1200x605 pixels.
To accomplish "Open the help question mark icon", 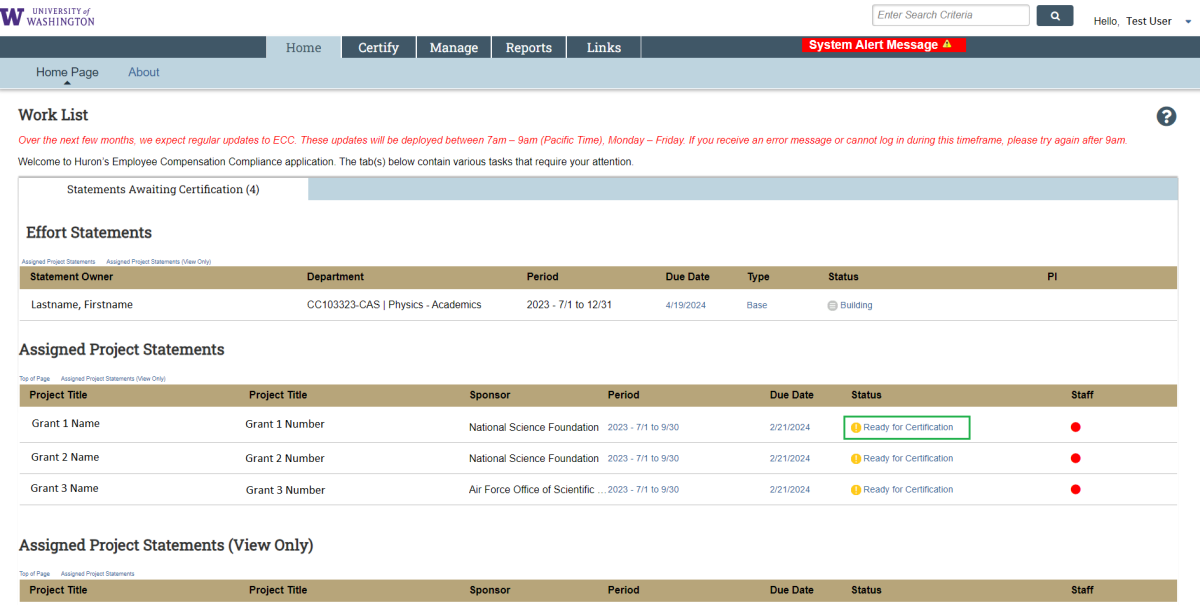I will [x=1166, y=116].
